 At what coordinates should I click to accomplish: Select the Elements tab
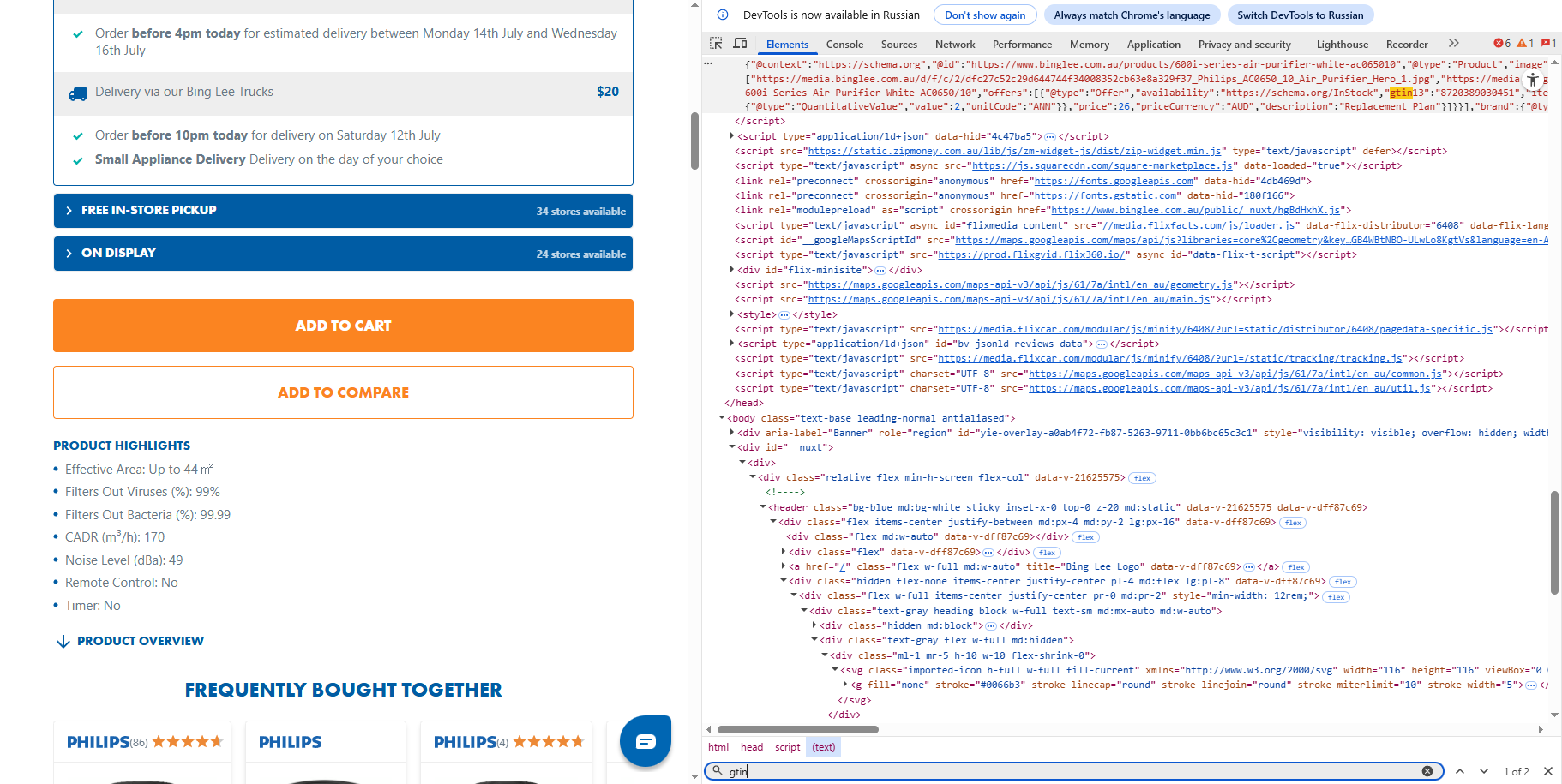point(787,45)
